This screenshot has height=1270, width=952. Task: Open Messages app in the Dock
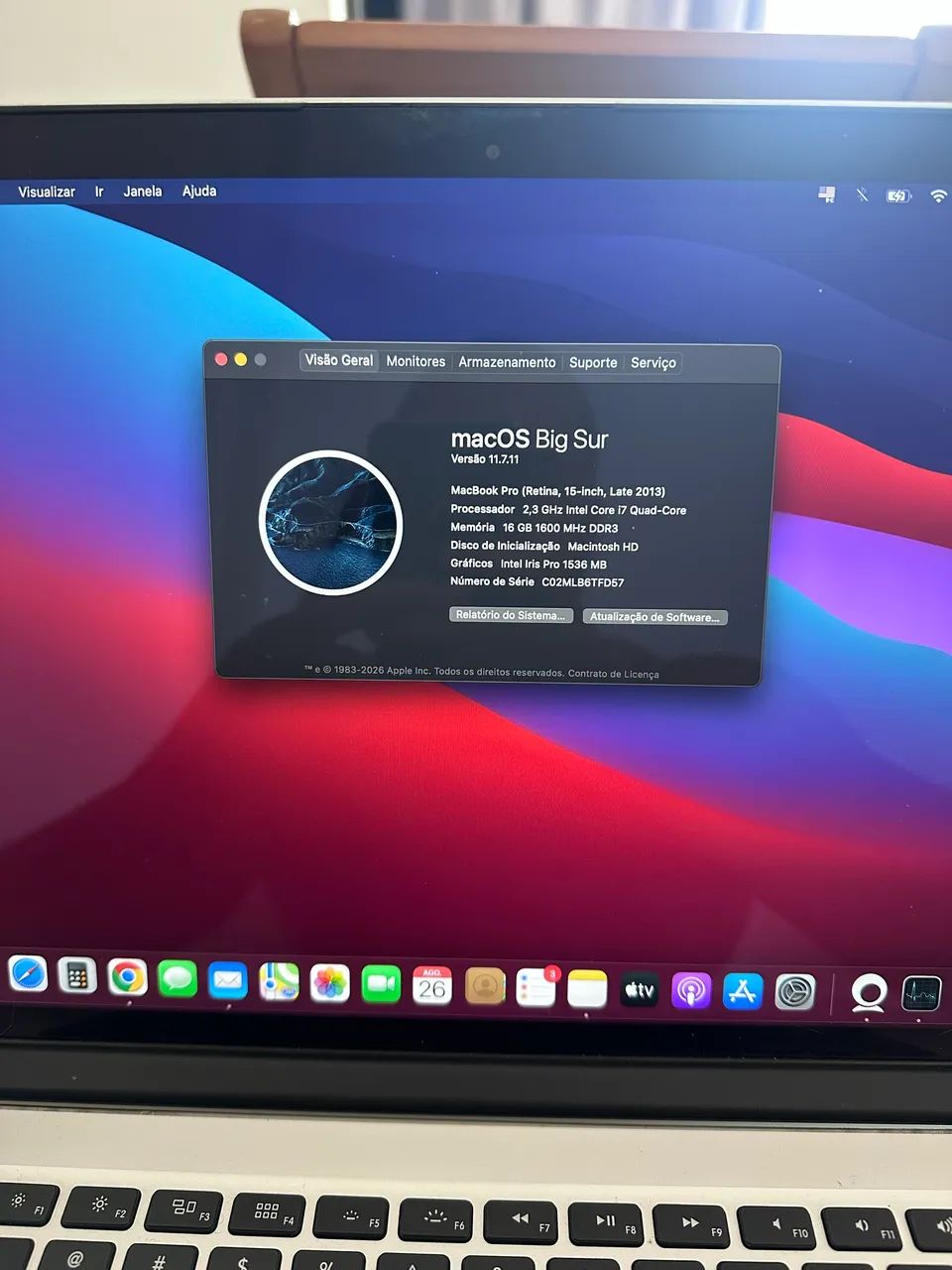coord(178,979)
